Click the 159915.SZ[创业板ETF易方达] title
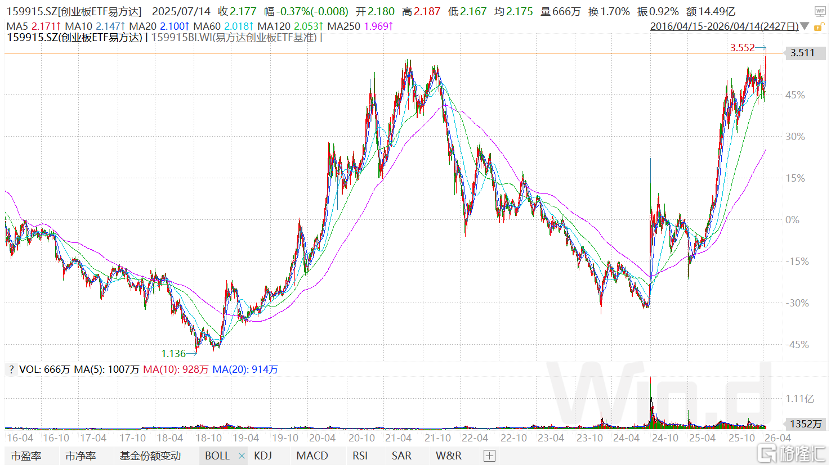The image size is (832, 470). click(x=74, y=11)
